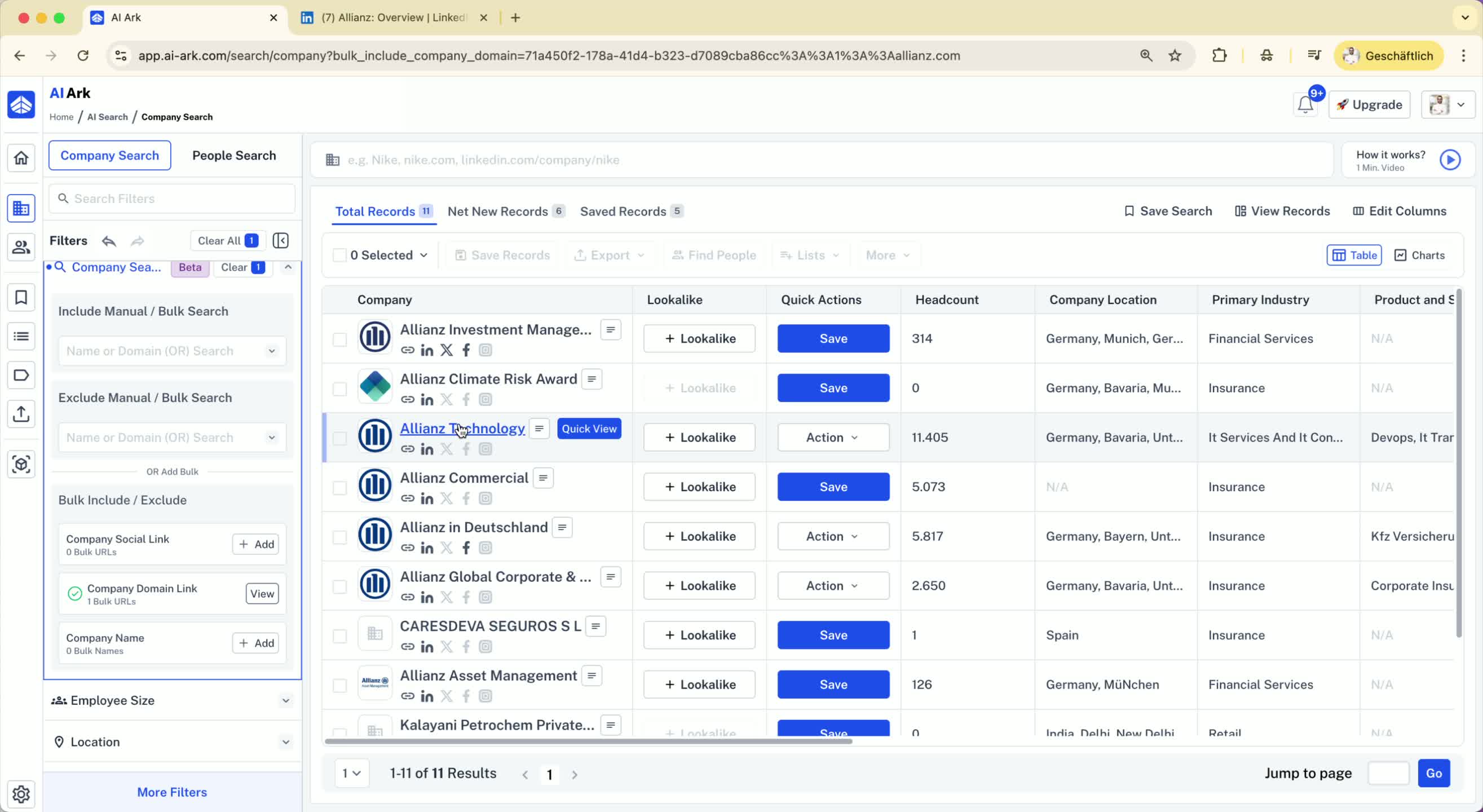Open the LinkedIn icon for Allianz Technology

point(427,449)
